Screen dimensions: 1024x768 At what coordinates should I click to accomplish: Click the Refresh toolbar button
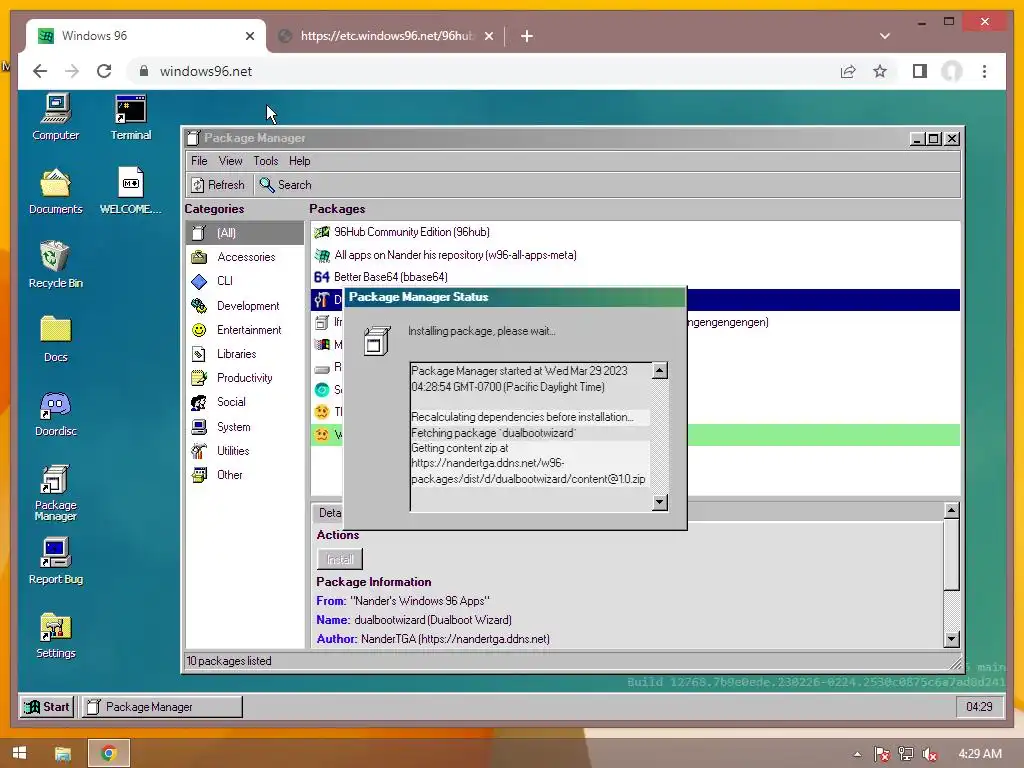point(218,185)
